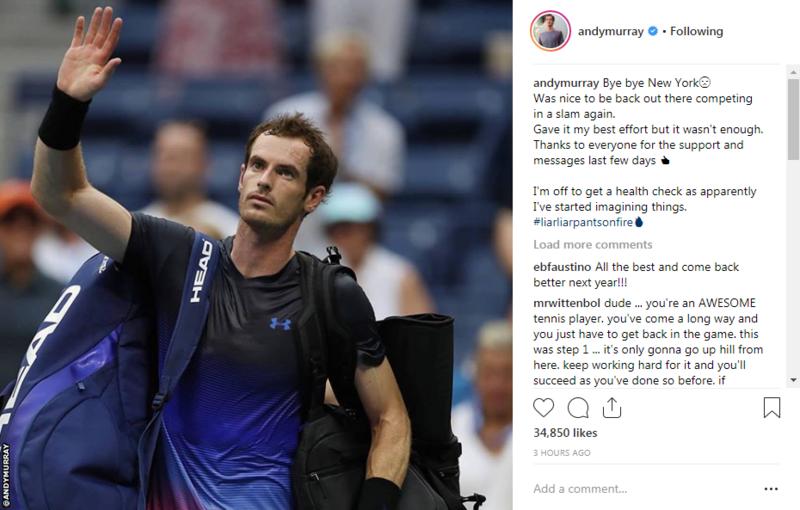The height and width of the screenshot is (510, 800).
Task: Open andymurray username in header
Action: (x=611, y=31)
